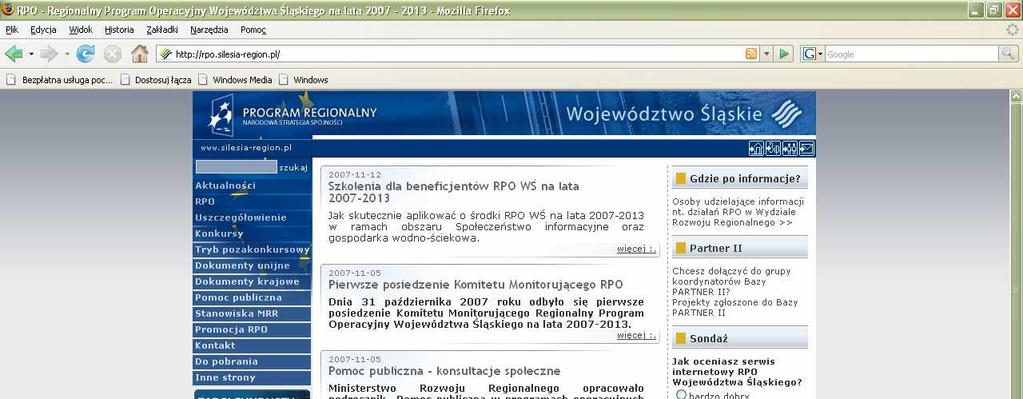Image resolution: width=1023 pixels, height=399 pixels.
Task: Open Uszczegółowienie in the sidebar
Action: pos(252,217)
